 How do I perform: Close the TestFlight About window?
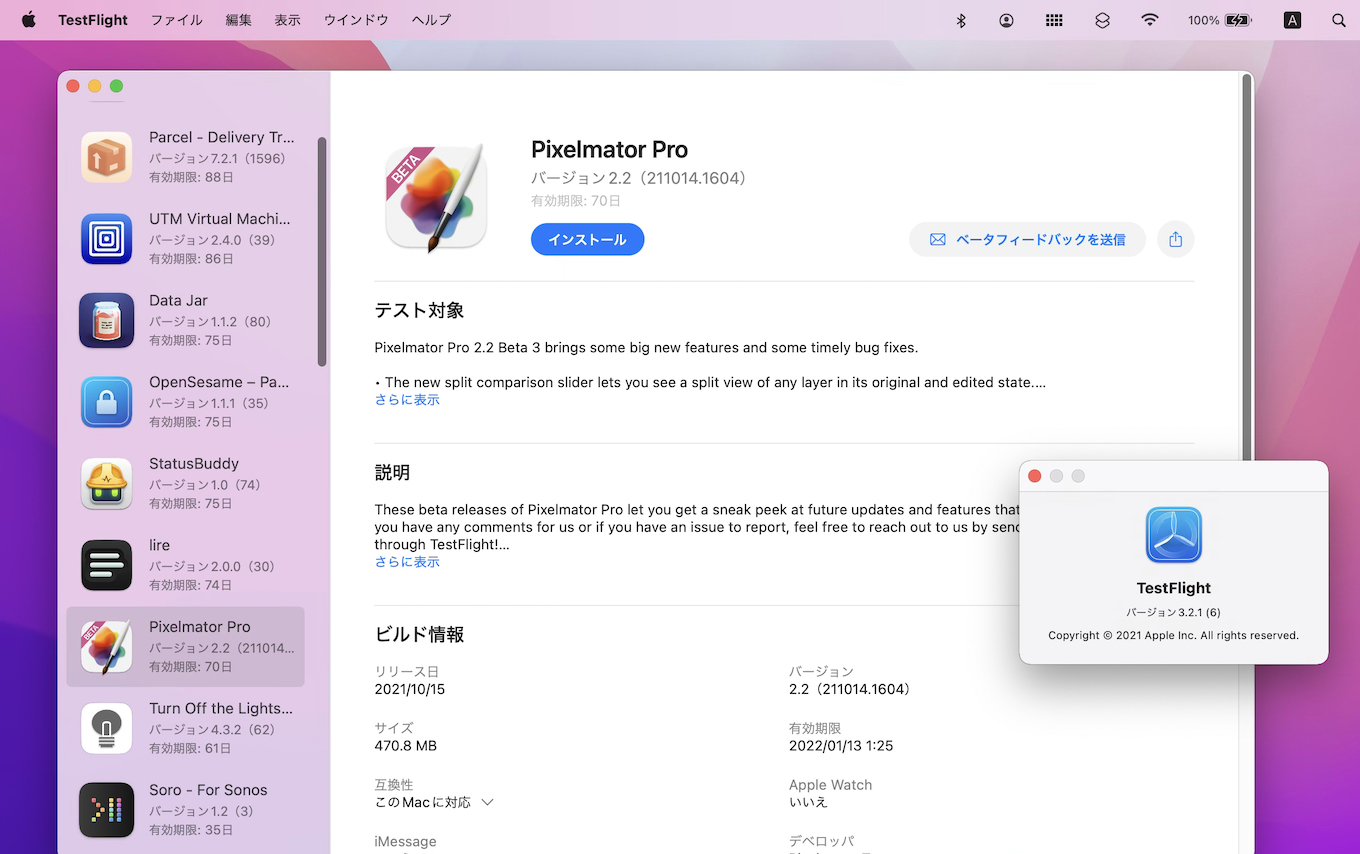click(1035, 476)
